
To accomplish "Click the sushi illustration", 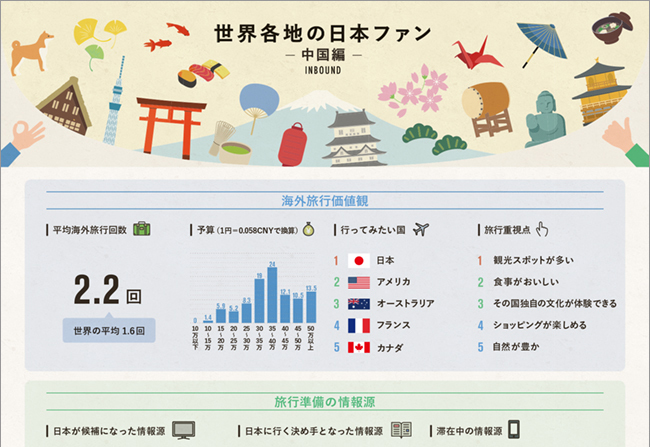I will pyautogui.click(x=204, y=73).
